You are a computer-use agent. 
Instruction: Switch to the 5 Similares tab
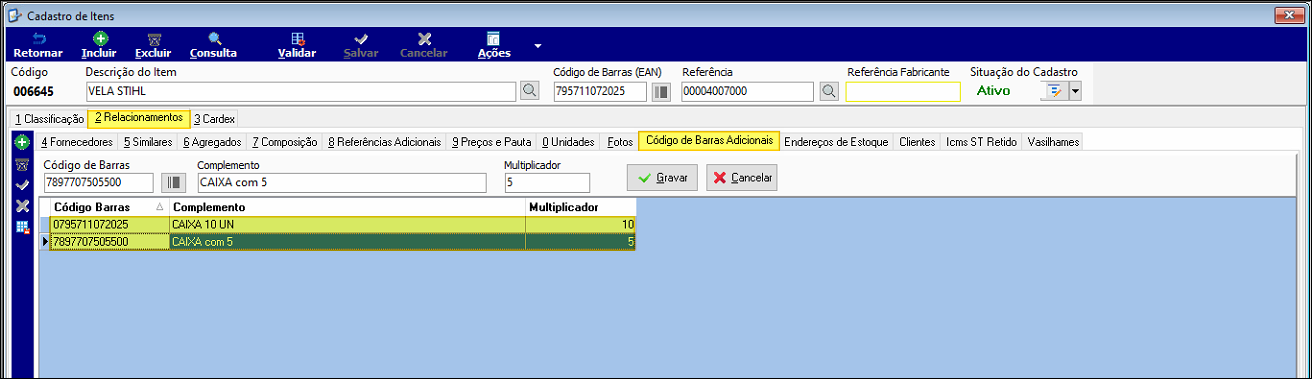147,142
